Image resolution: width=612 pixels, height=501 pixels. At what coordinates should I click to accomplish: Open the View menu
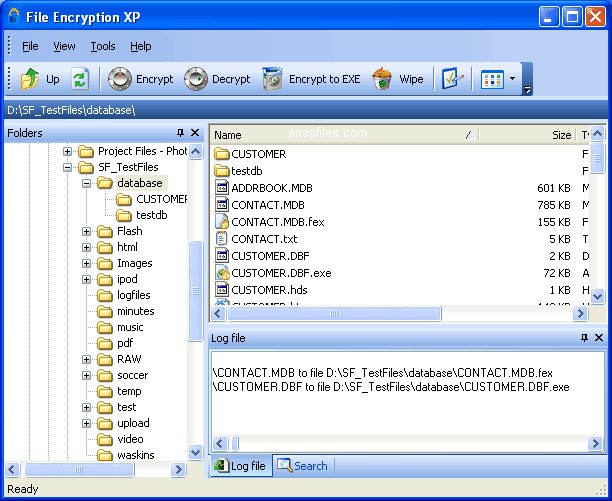point(64,46)
